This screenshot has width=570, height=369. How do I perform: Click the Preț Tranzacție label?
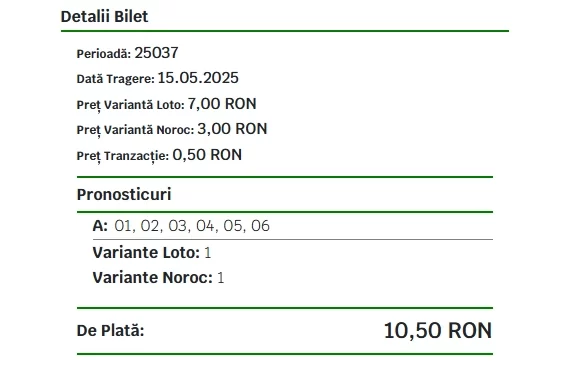click(123, 156)
